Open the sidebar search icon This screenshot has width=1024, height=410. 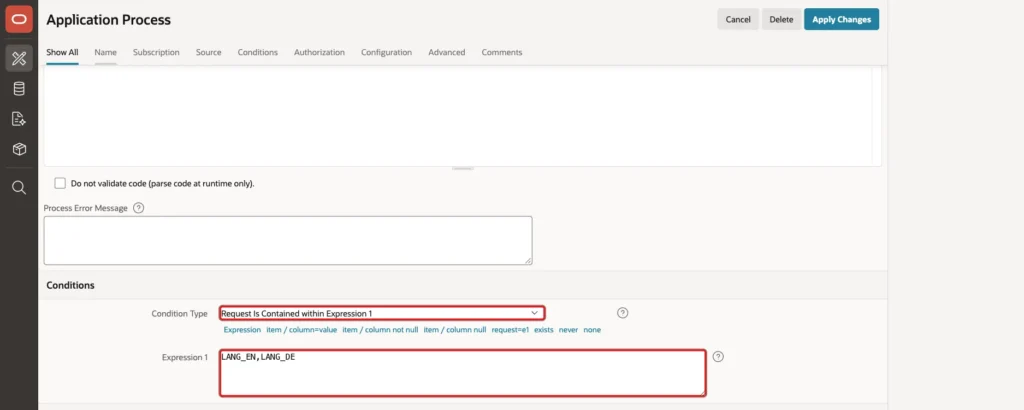19,188
